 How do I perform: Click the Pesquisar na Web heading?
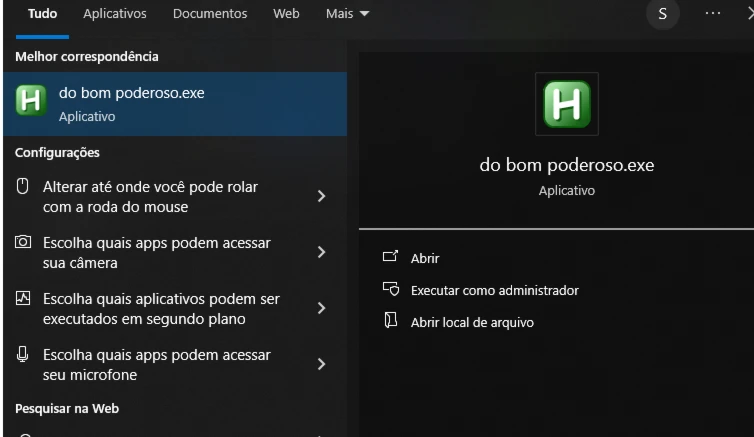(67, 409)
